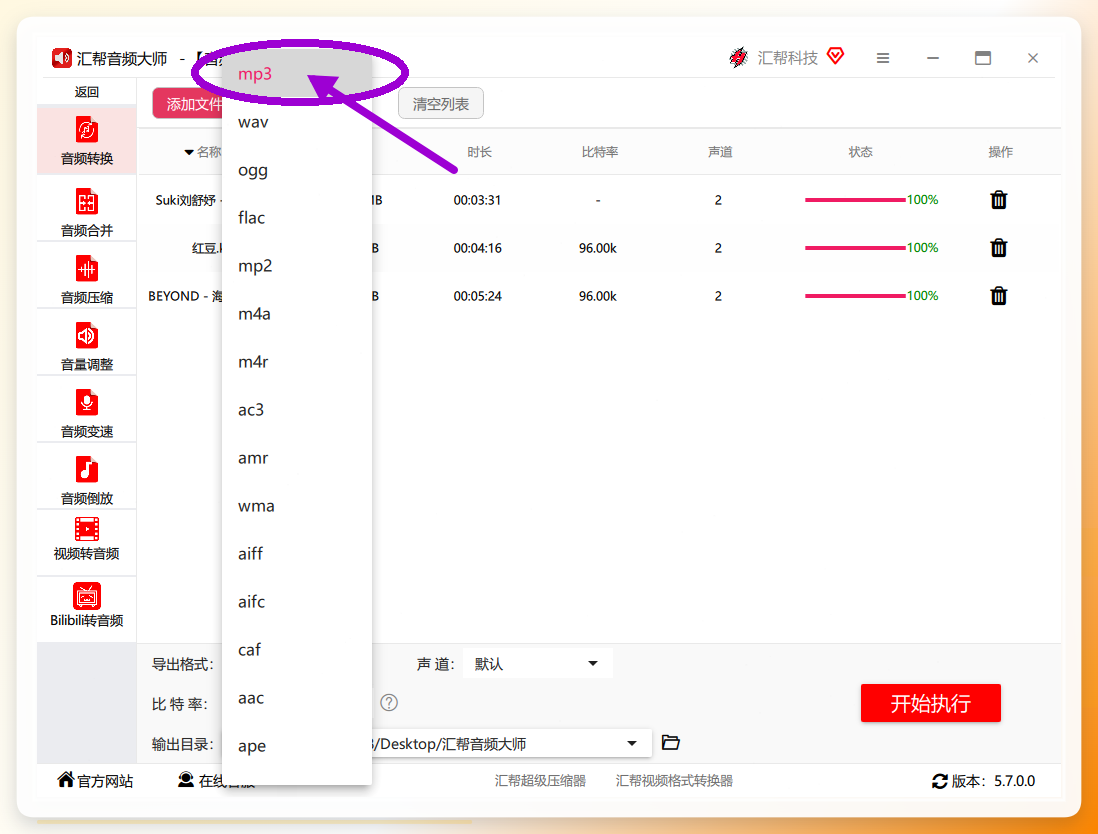
Task: Delete the 00:03:31 file with trash icon
Action: point(999,200)
